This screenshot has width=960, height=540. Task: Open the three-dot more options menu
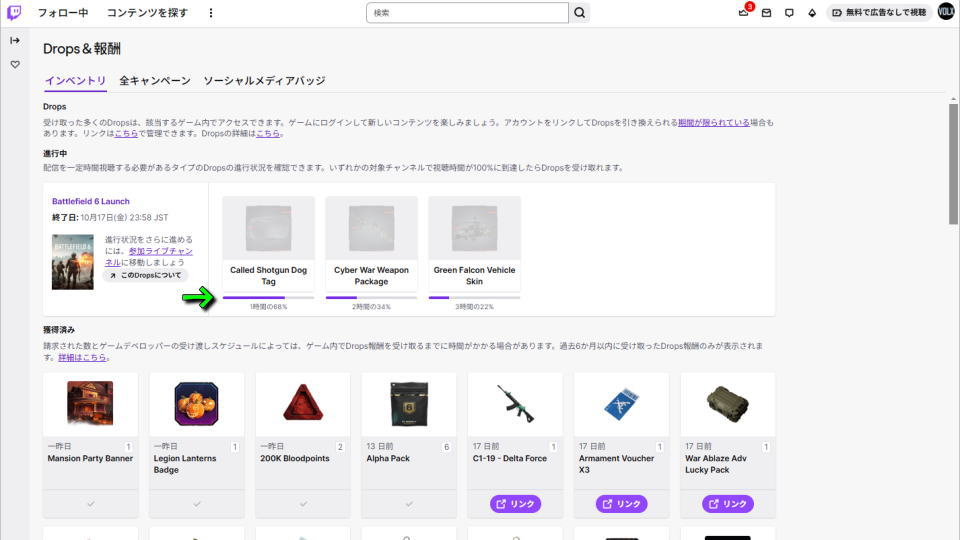pos(211,13)
